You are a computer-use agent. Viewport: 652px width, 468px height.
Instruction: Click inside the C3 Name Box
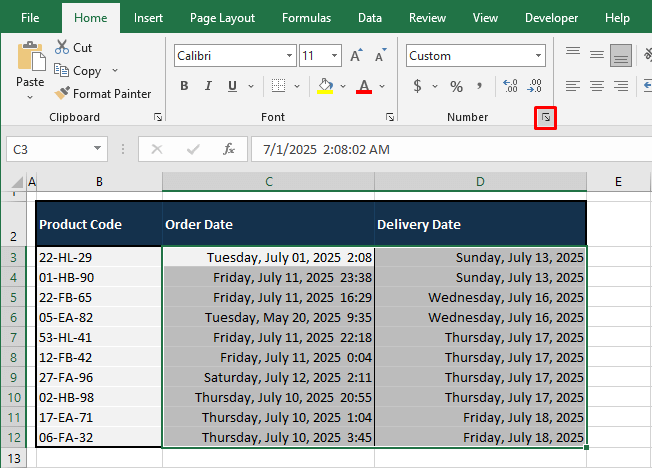pos(49,149)
